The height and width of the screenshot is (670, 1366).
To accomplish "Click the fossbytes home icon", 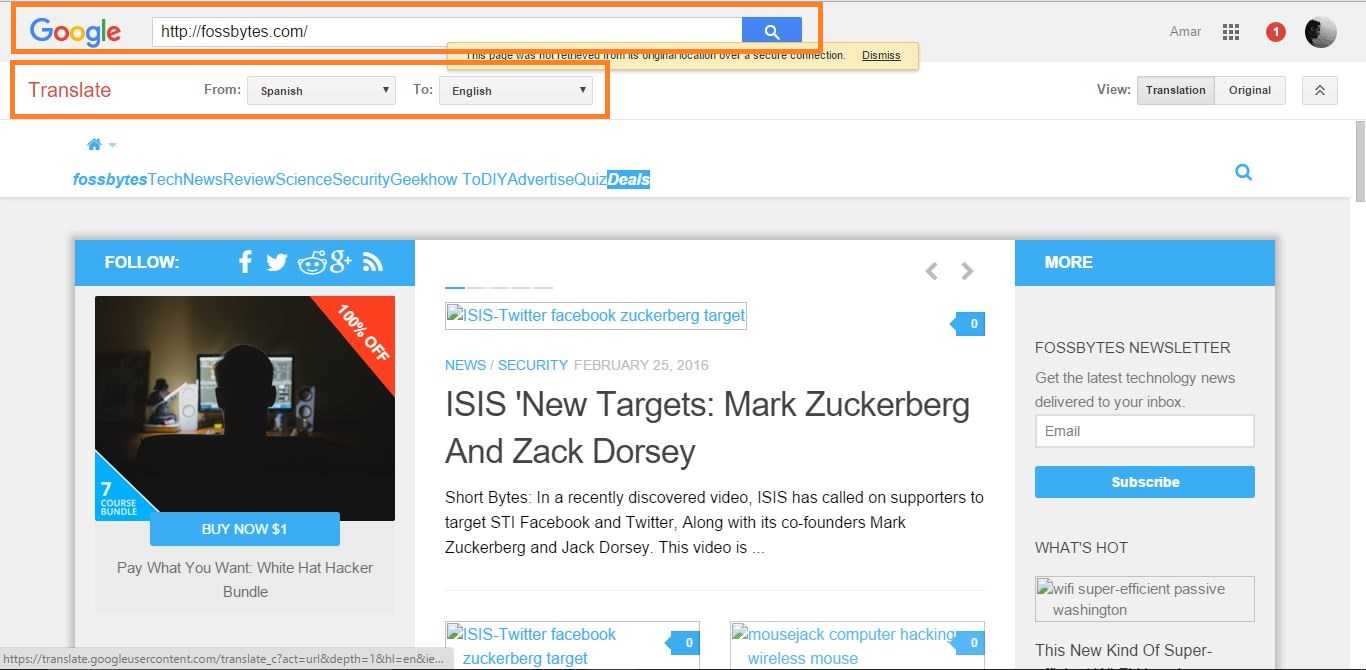I will tap(94, 144).
